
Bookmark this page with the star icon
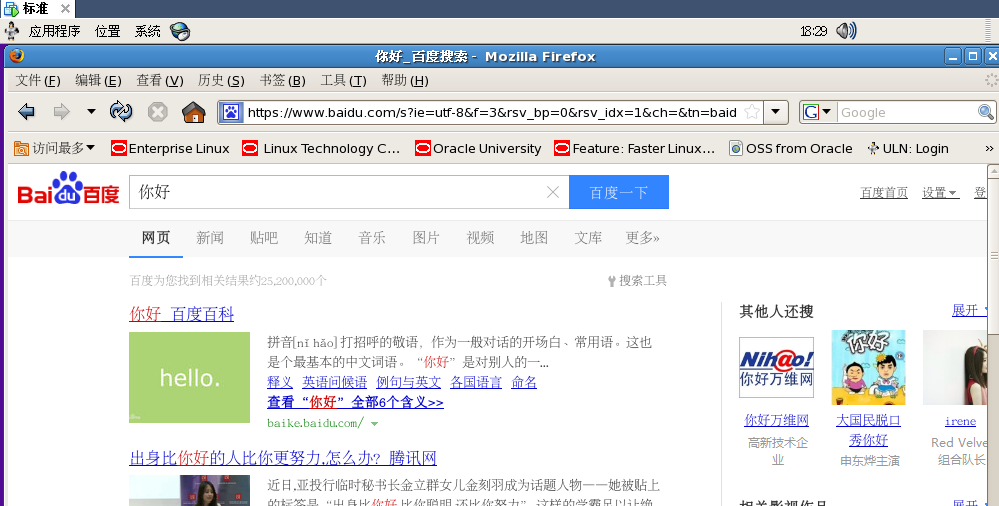(752, 112)
